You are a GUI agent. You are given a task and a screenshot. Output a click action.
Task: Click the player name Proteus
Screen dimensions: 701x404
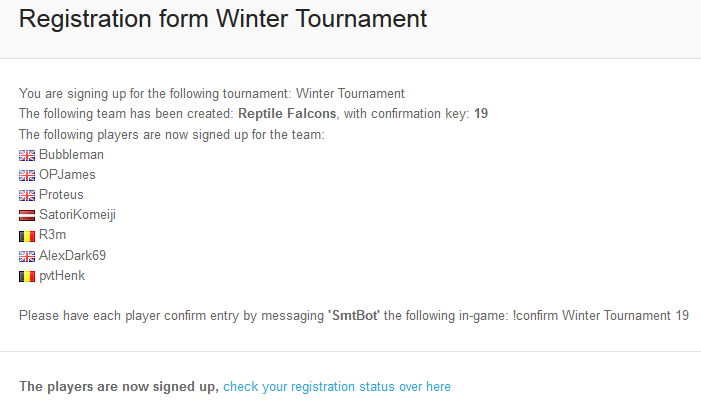(61, 195)
